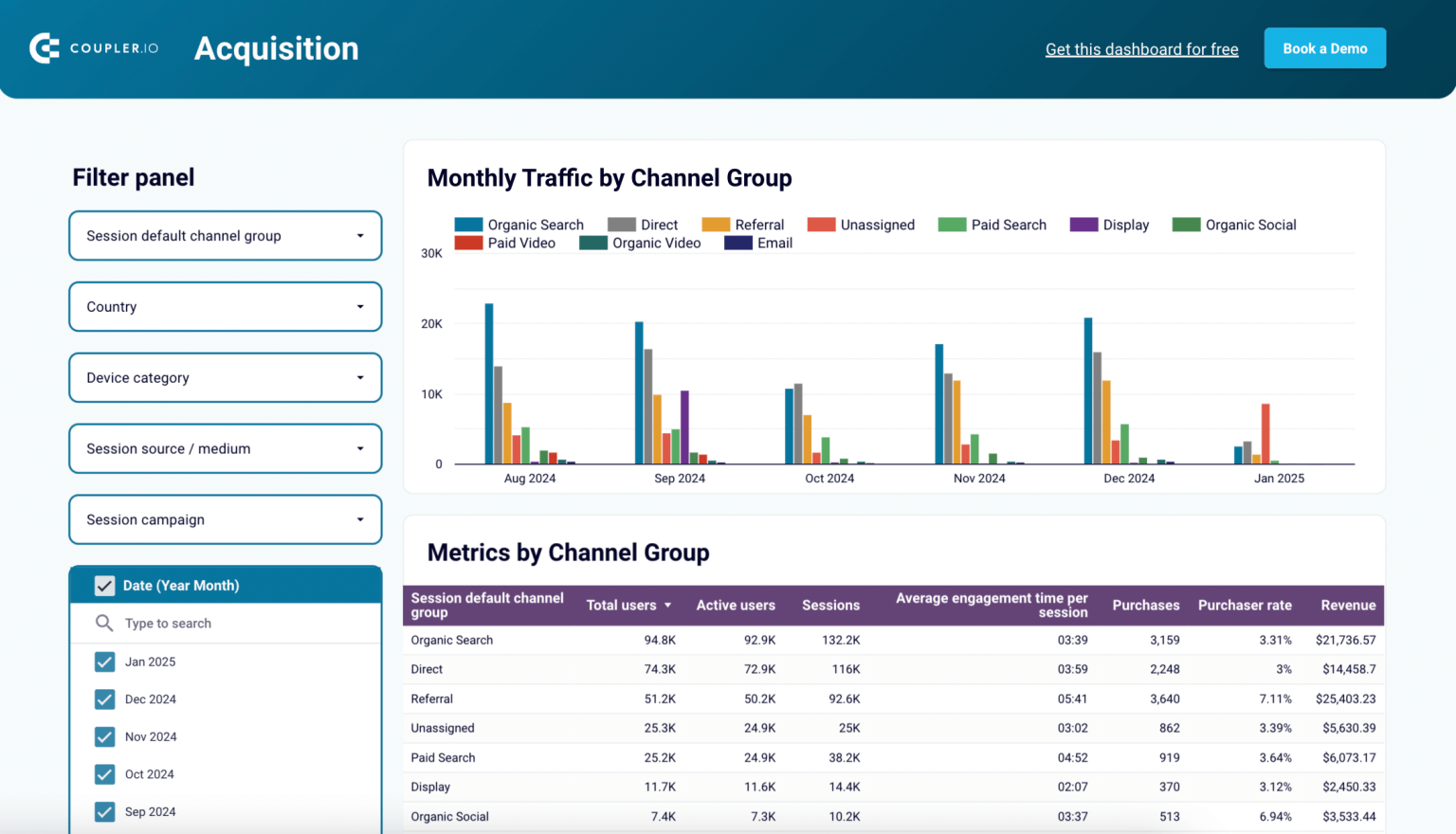This screenshot has height=834, width=1456.
Task: Click the Paid Search green legend swatch
Action: pos(951,225)
